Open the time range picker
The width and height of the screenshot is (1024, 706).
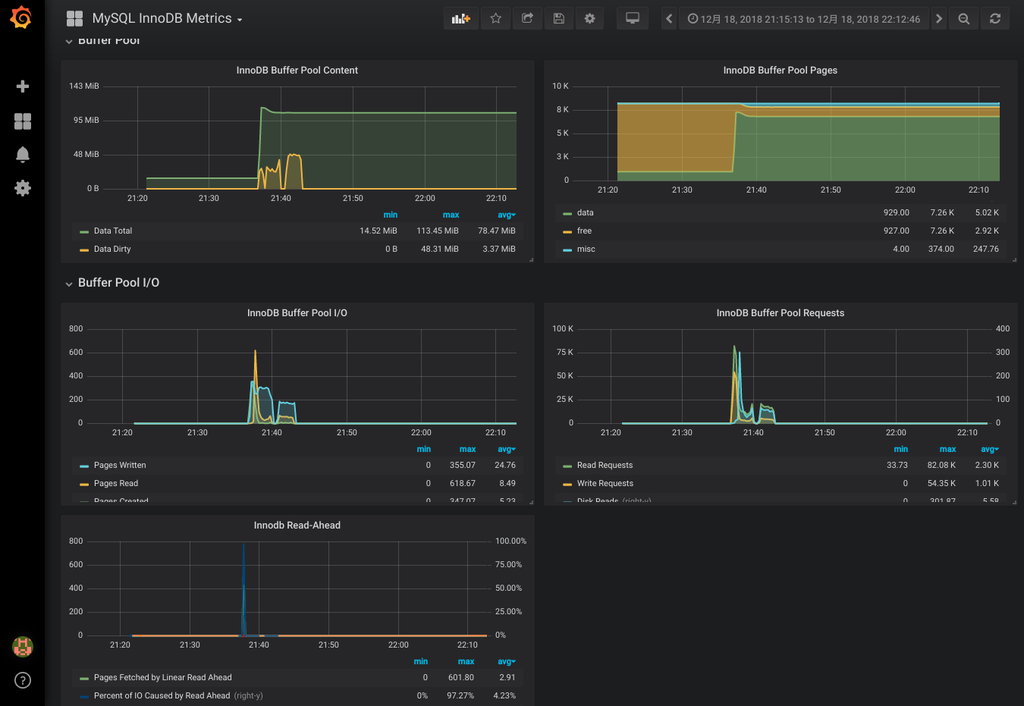[804, 18]
